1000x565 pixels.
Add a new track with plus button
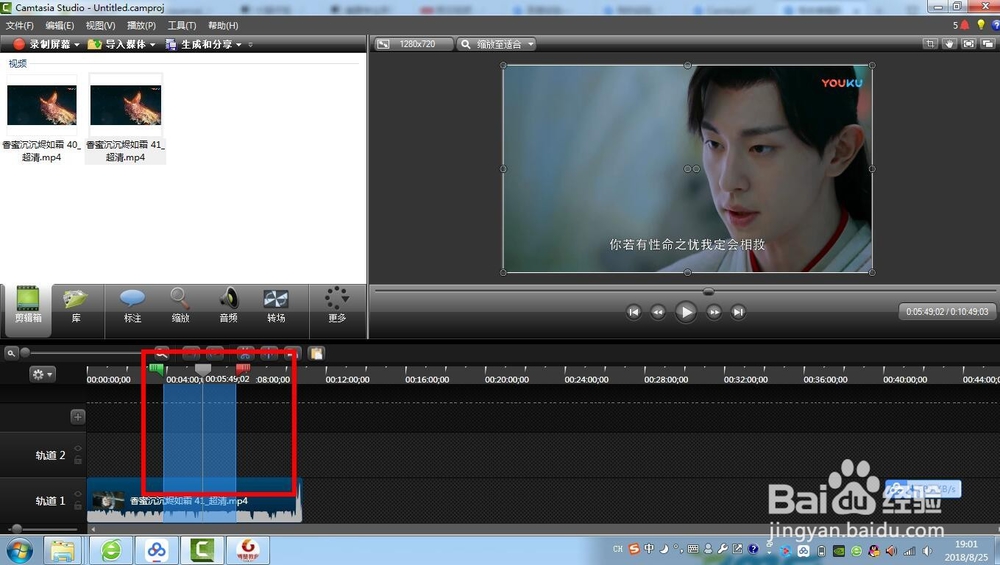point(77,416)
